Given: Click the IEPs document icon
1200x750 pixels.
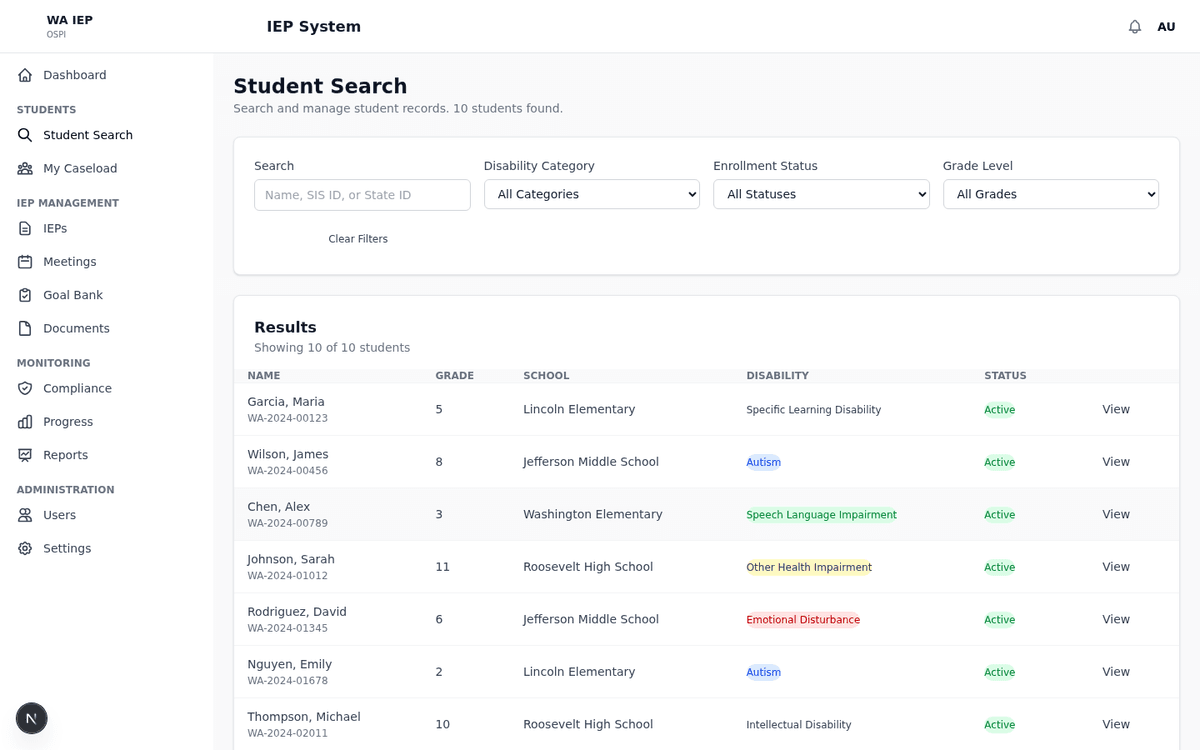Looking at the screenshot, I should point(24,228).
